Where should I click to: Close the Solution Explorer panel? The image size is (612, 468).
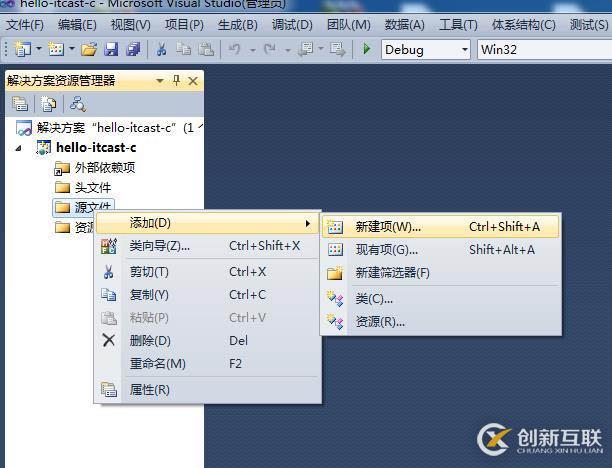tap(193, 81)
